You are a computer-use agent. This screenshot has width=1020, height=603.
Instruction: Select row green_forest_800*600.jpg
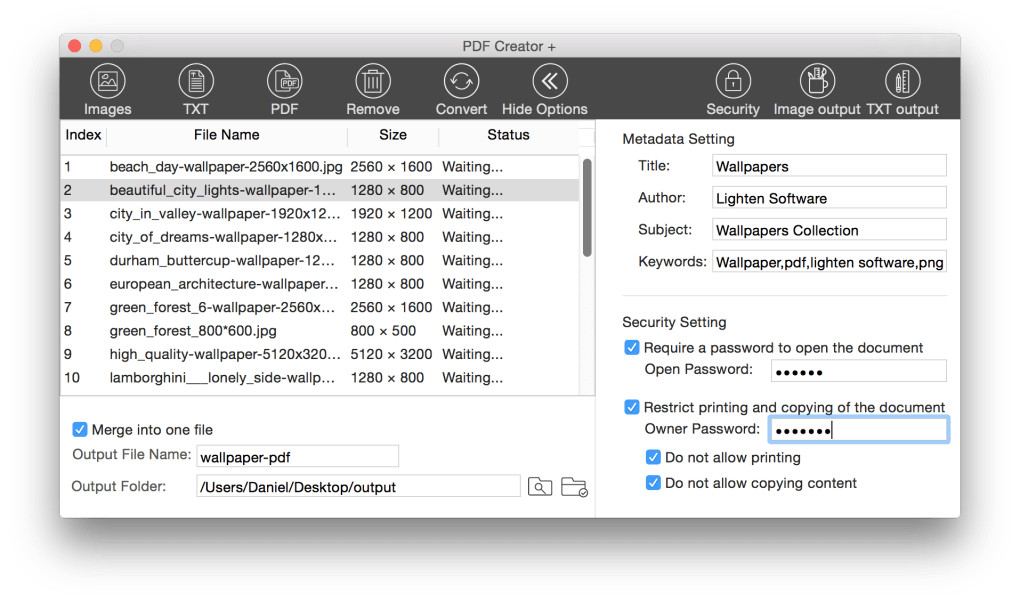(x=319, y=330)
